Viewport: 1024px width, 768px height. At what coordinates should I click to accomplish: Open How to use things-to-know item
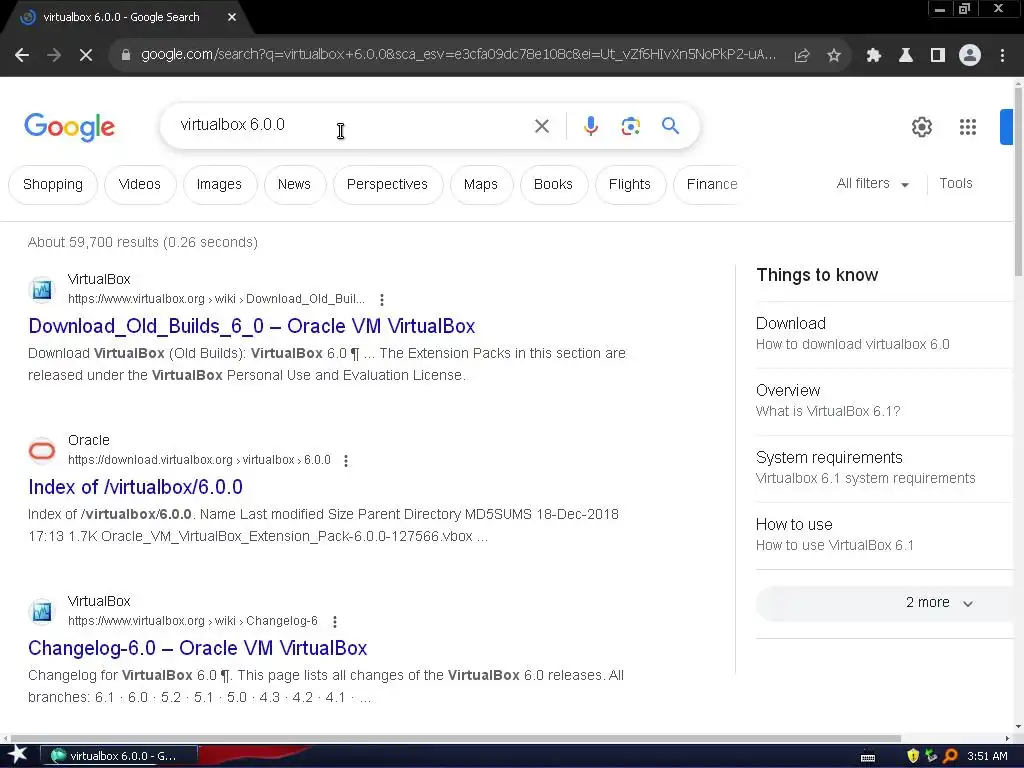point(884,535)
